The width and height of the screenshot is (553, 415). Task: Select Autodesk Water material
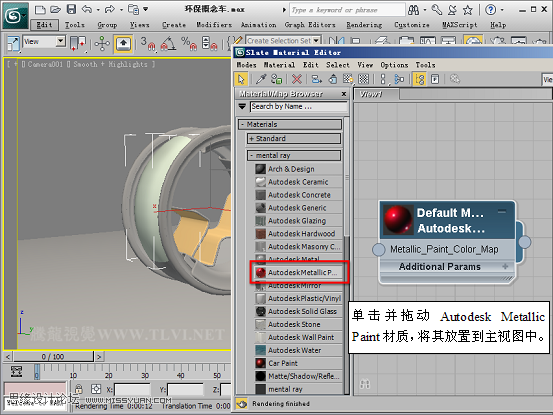coord(298,350)
